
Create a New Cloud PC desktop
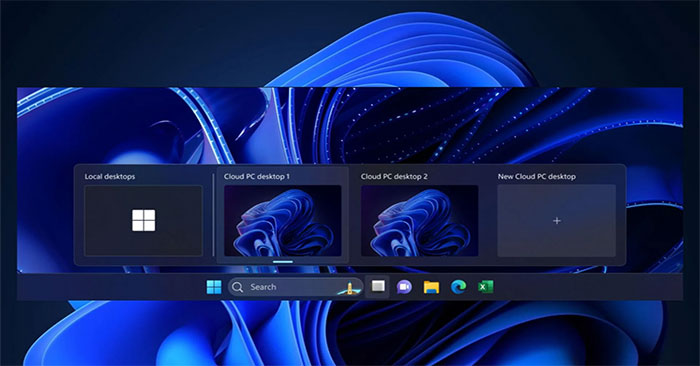click(x=557, y=221)
